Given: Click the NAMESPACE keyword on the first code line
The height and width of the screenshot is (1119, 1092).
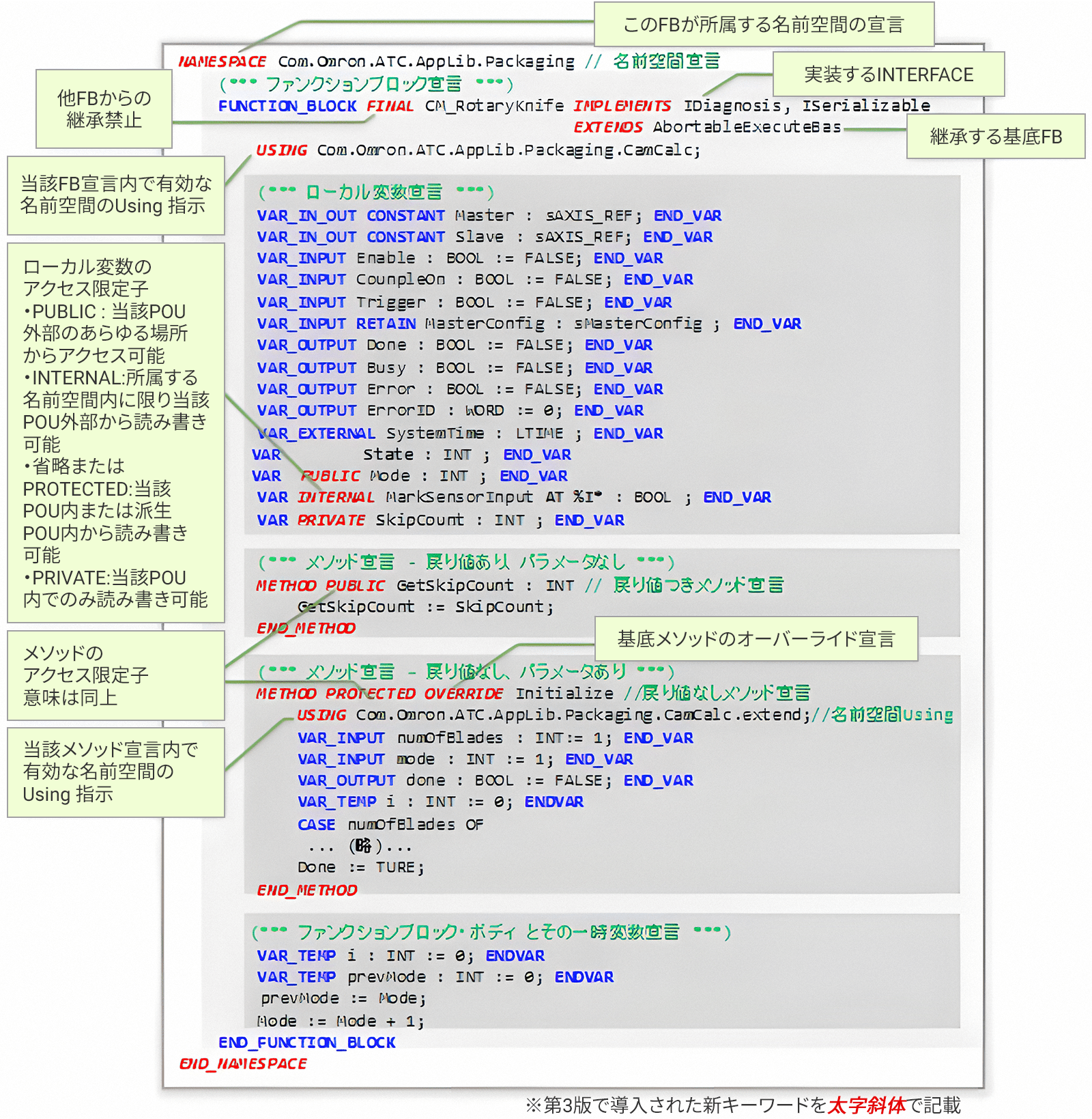Looking at the screenshot, I should pyautogui.click(x=222, y=61).
